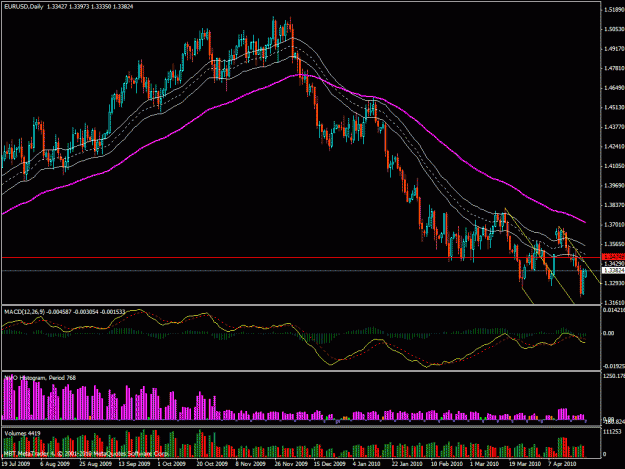
Task: Click the 13 Sep 2009 date label
Action: click(x=134, y=464)
